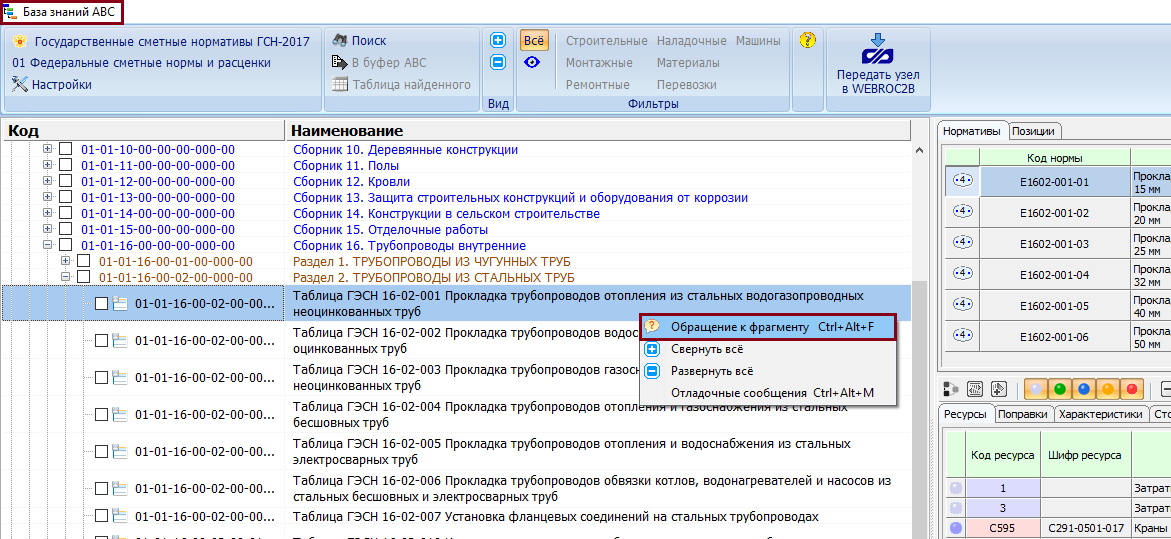Choose Обращение к фрагменту from context menu
Image resolution: width=1171 pixels, height=539 pixels.
(768, 327)
